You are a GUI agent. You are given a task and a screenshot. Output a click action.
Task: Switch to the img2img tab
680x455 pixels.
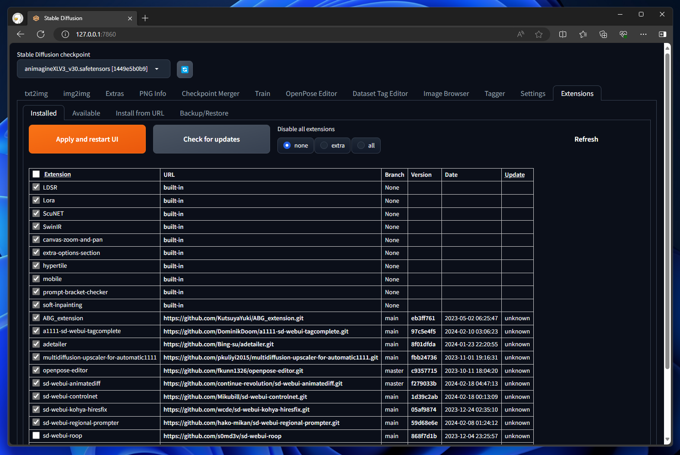click(77, 93)
